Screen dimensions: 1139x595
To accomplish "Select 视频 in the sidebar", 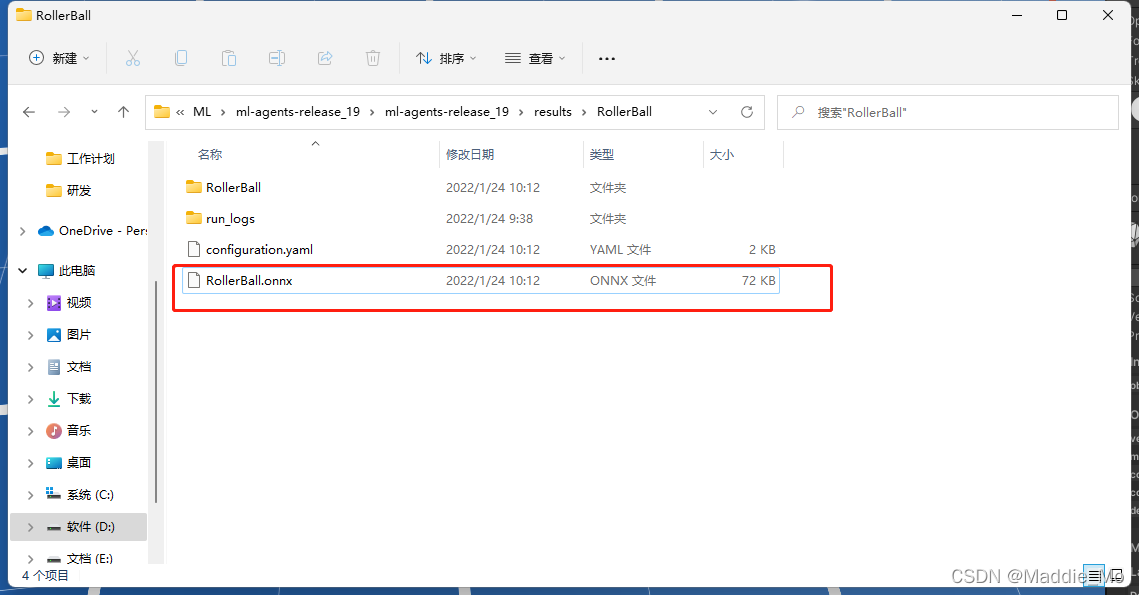I will (69, 303).
